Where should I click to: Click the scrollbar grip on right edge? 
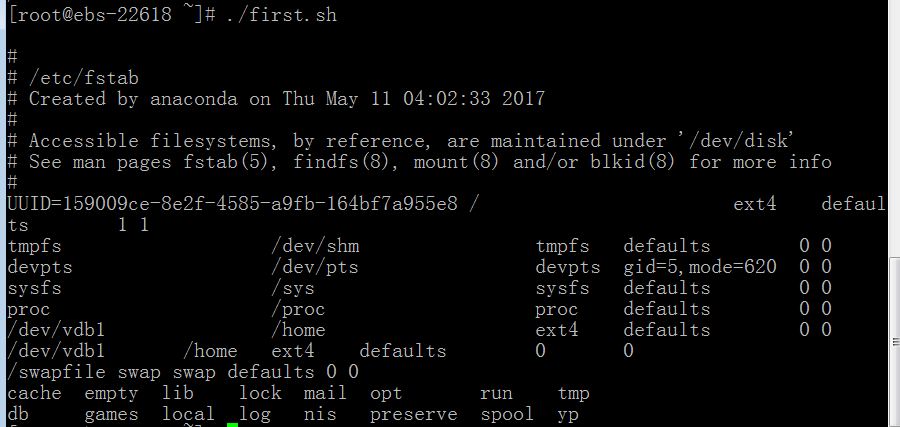pyautogui.click(x=896, y=341)
